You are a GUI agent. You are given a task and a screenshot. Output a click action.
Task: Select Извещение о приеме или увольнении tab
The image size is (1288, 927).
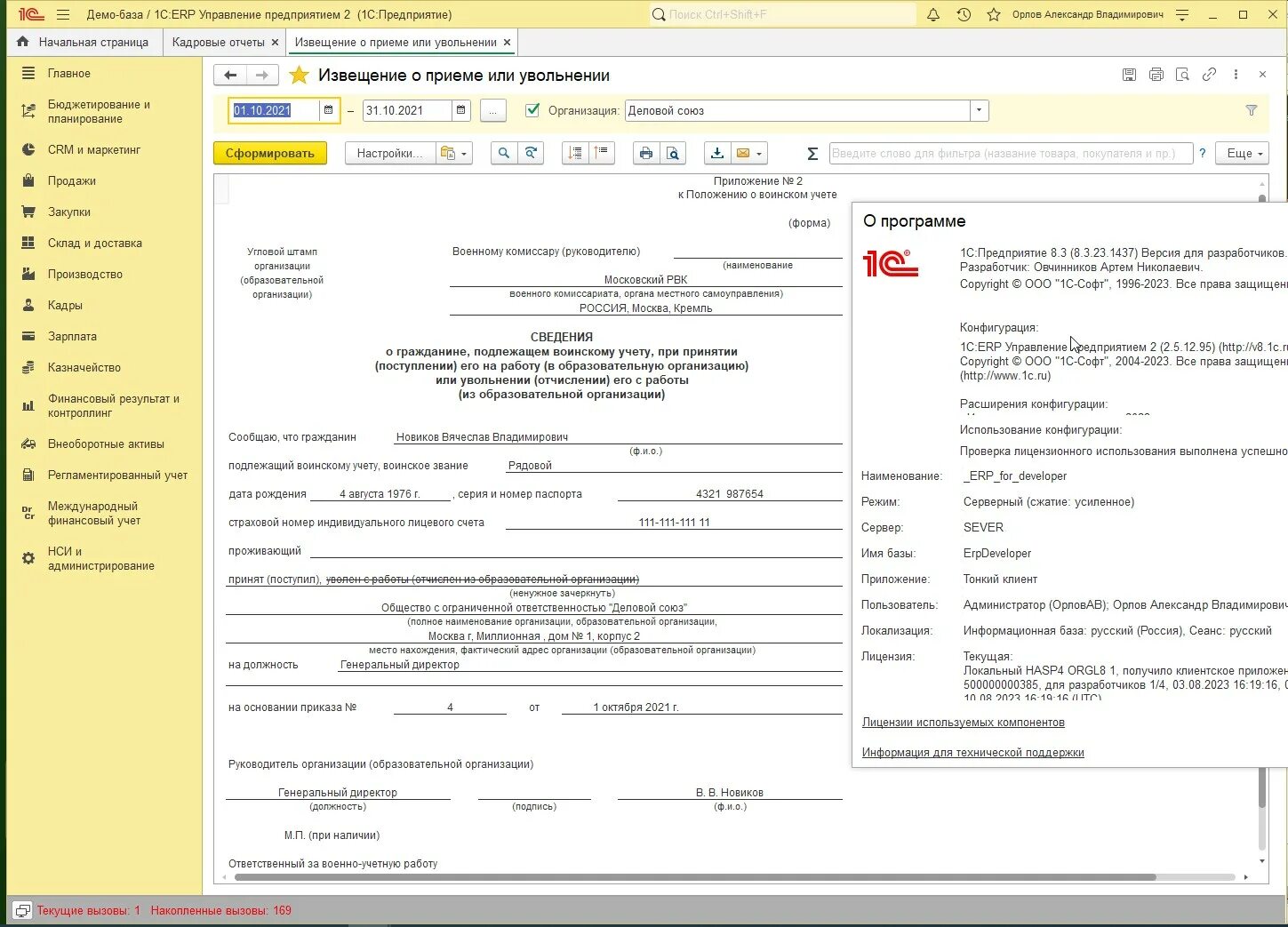[396, 42]
